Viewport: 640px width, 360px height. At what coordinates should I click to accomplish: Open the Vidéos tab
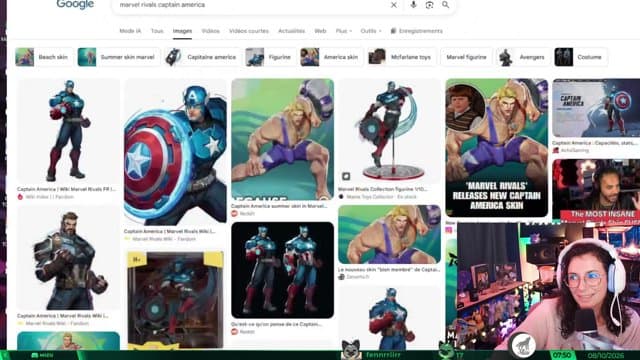pyautogui.click(x=211, y=31)
